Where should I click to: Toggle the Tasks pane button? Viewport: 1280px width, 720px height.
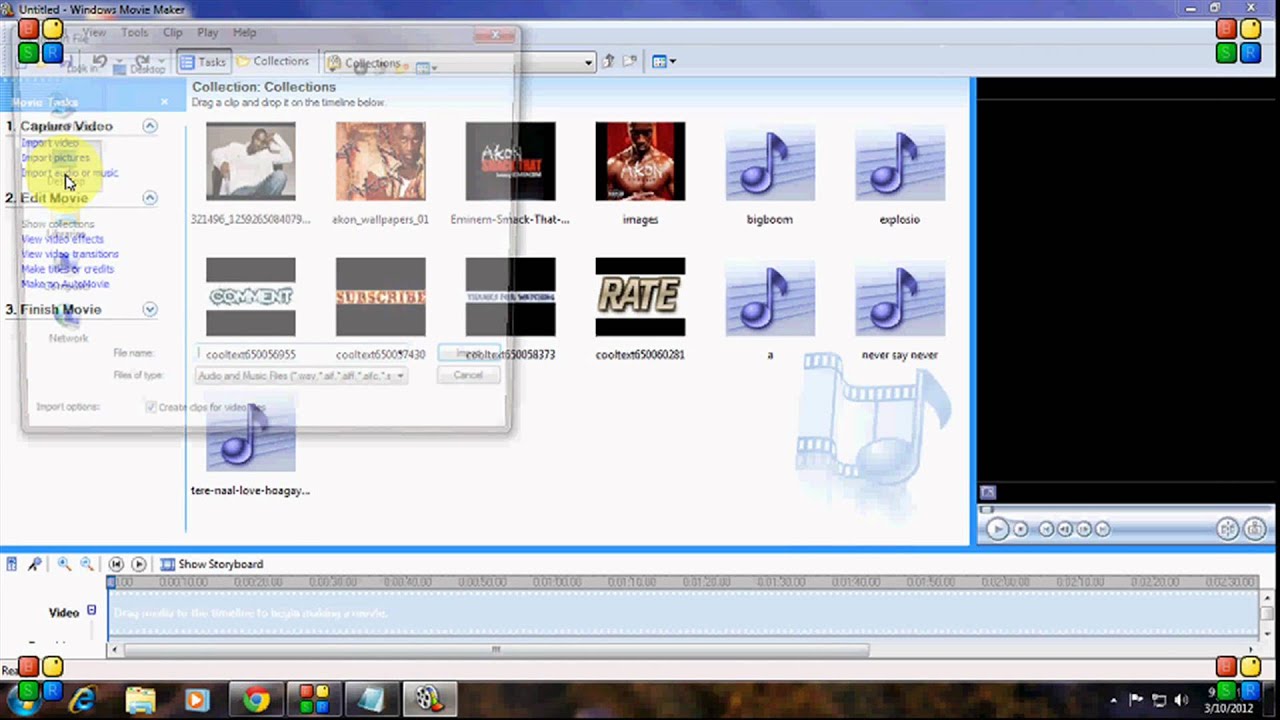pyautogui.click(x=203, y=62)
